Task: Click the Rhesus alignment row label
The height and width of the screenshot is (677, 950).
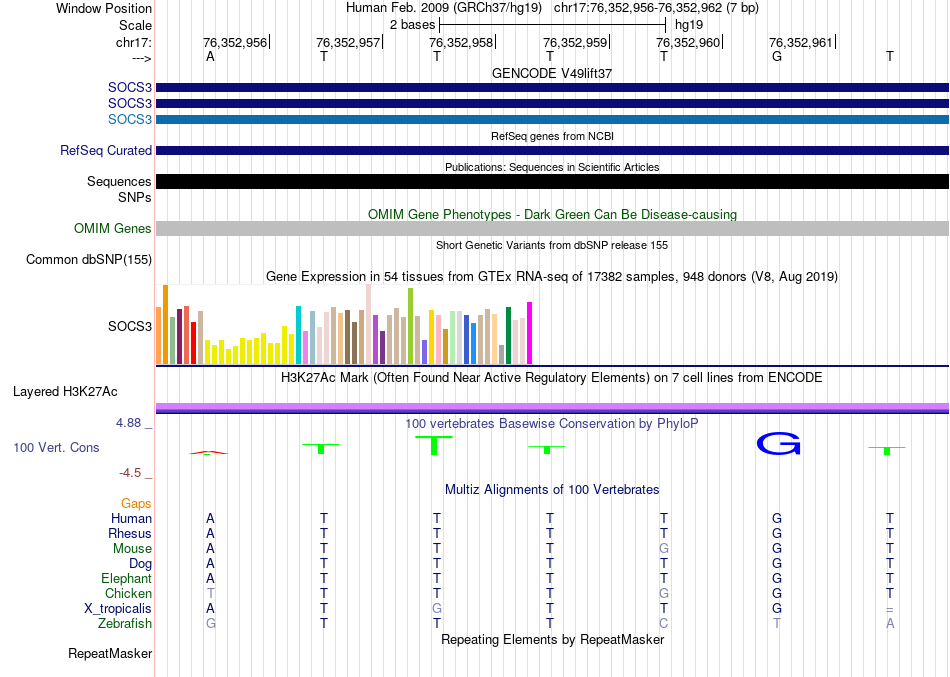Action: 130,533
